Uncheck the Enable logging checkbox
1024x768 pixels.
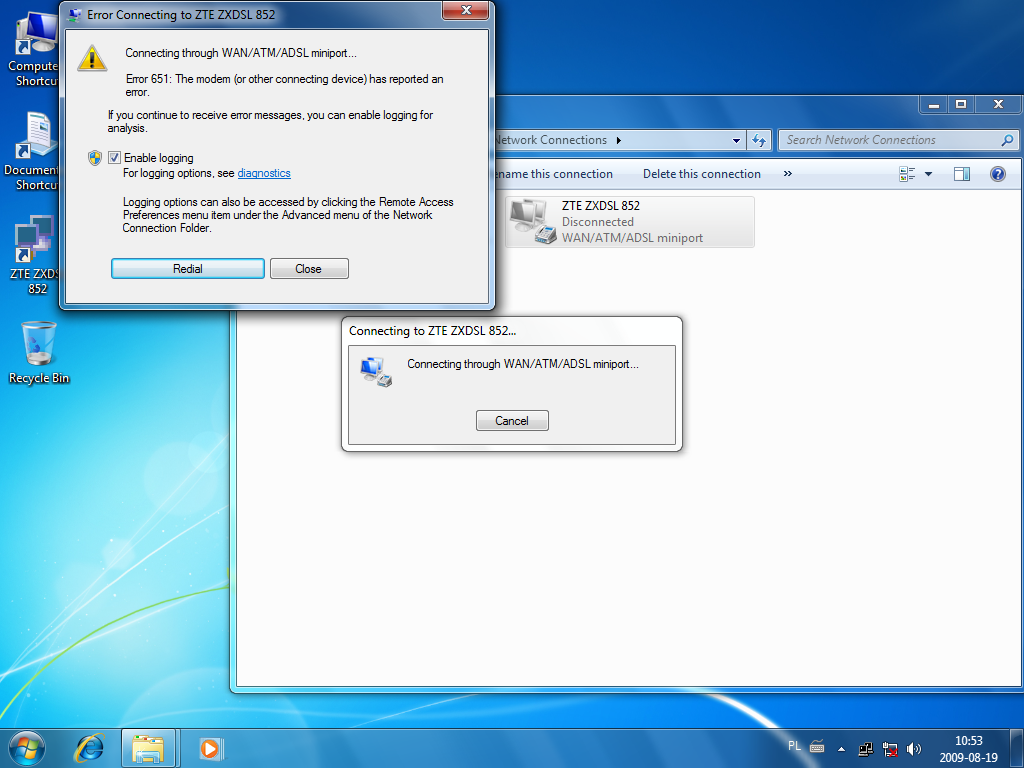coord(115,158)
